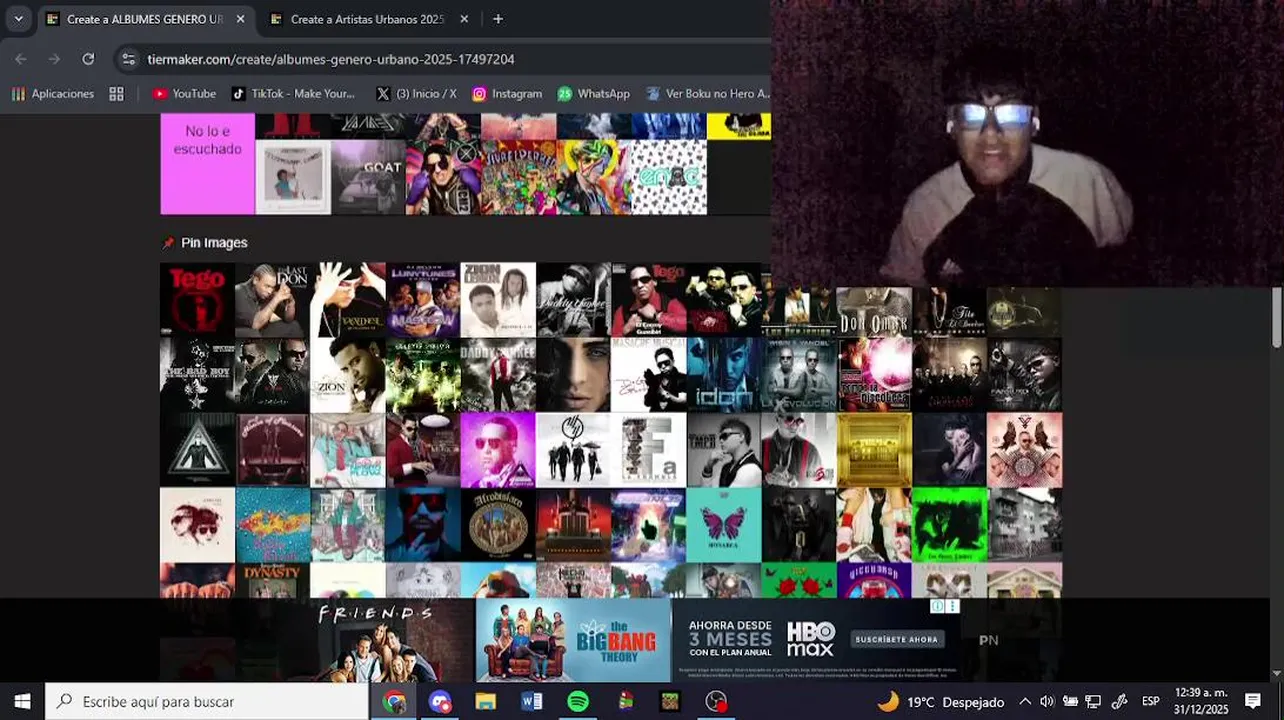Select the emoji-pattern white album cover in tier row
The width and height of the screenshot is (1284, 720).
[669, 177]
